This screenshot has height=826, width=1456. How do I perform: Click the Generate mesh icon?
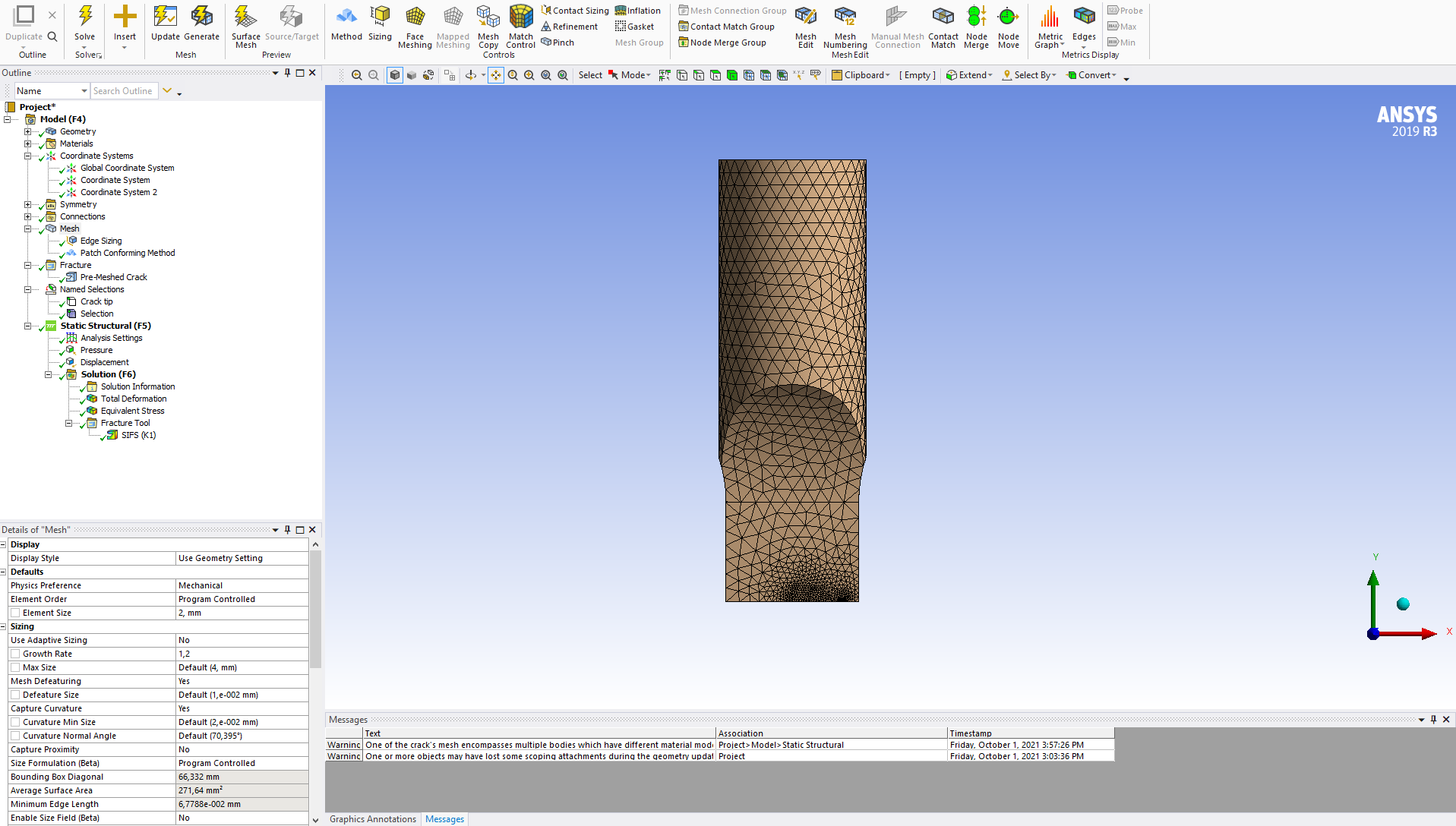pyautogui.click(x=201, y=17)
